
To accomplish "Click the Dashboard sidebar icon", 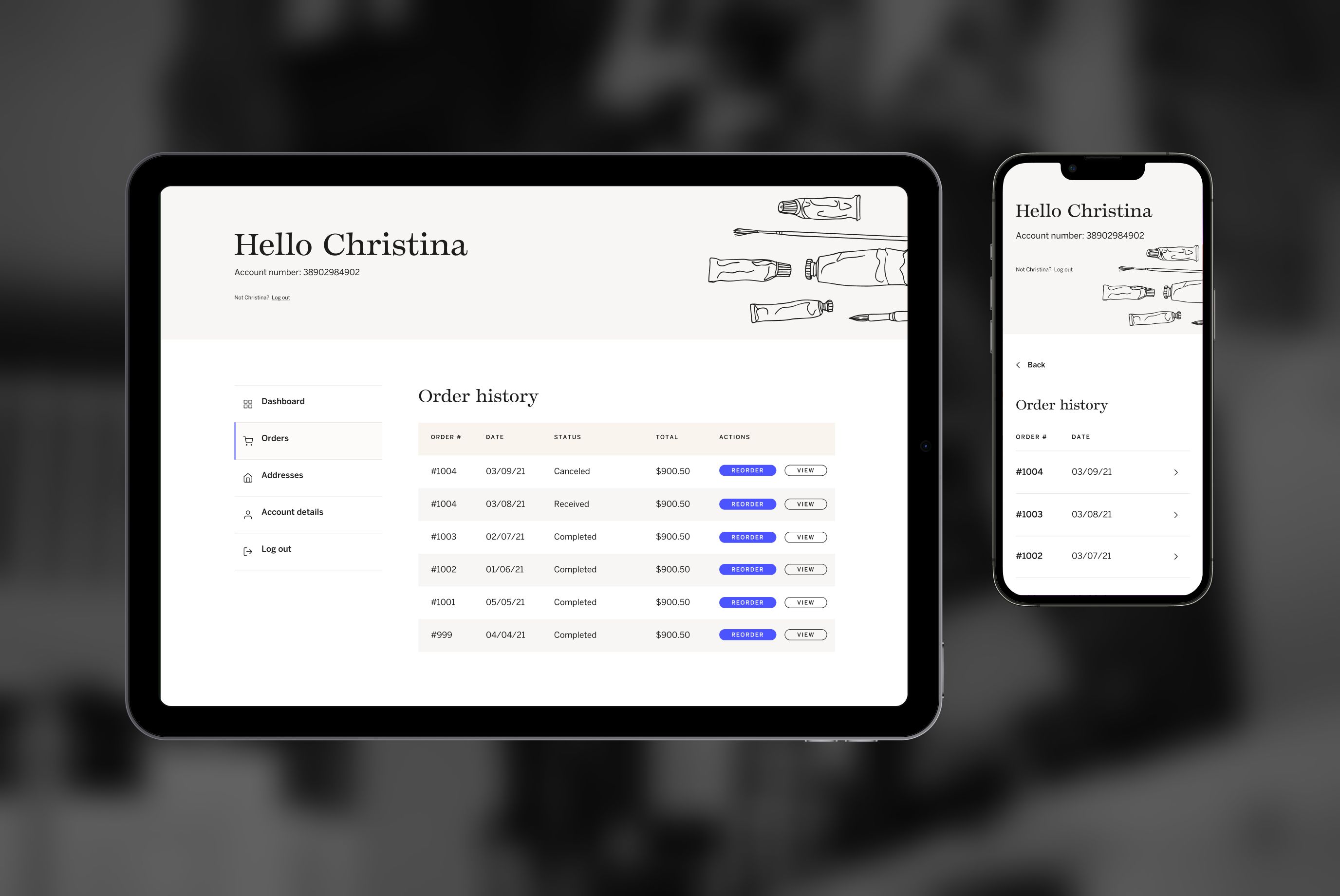I will [248, 402].
